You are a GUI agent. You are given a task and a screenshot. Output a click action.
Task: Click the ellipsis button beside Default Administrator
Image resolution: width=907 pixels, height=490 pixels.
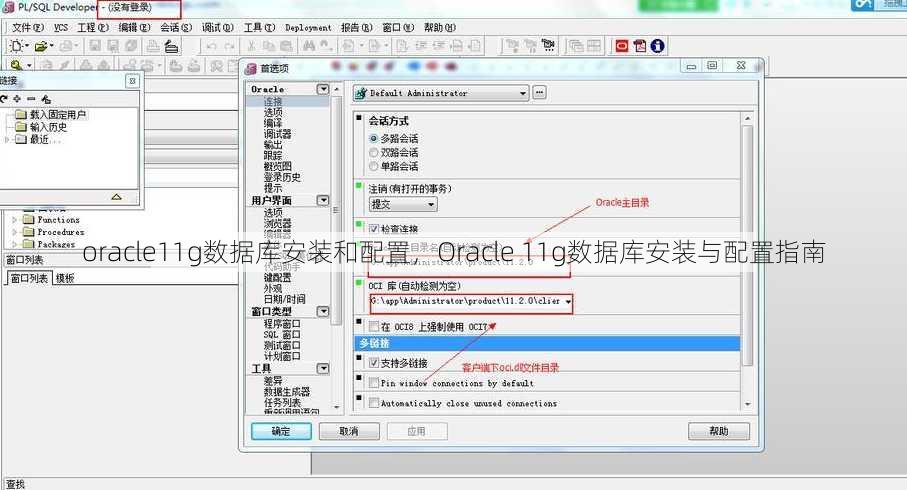(x=539, y=93)
